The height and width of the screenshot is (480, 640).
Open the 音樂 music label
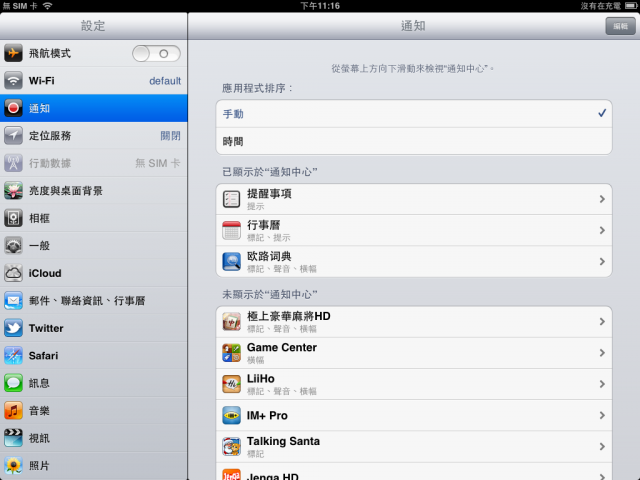click(x=39, y=411)
